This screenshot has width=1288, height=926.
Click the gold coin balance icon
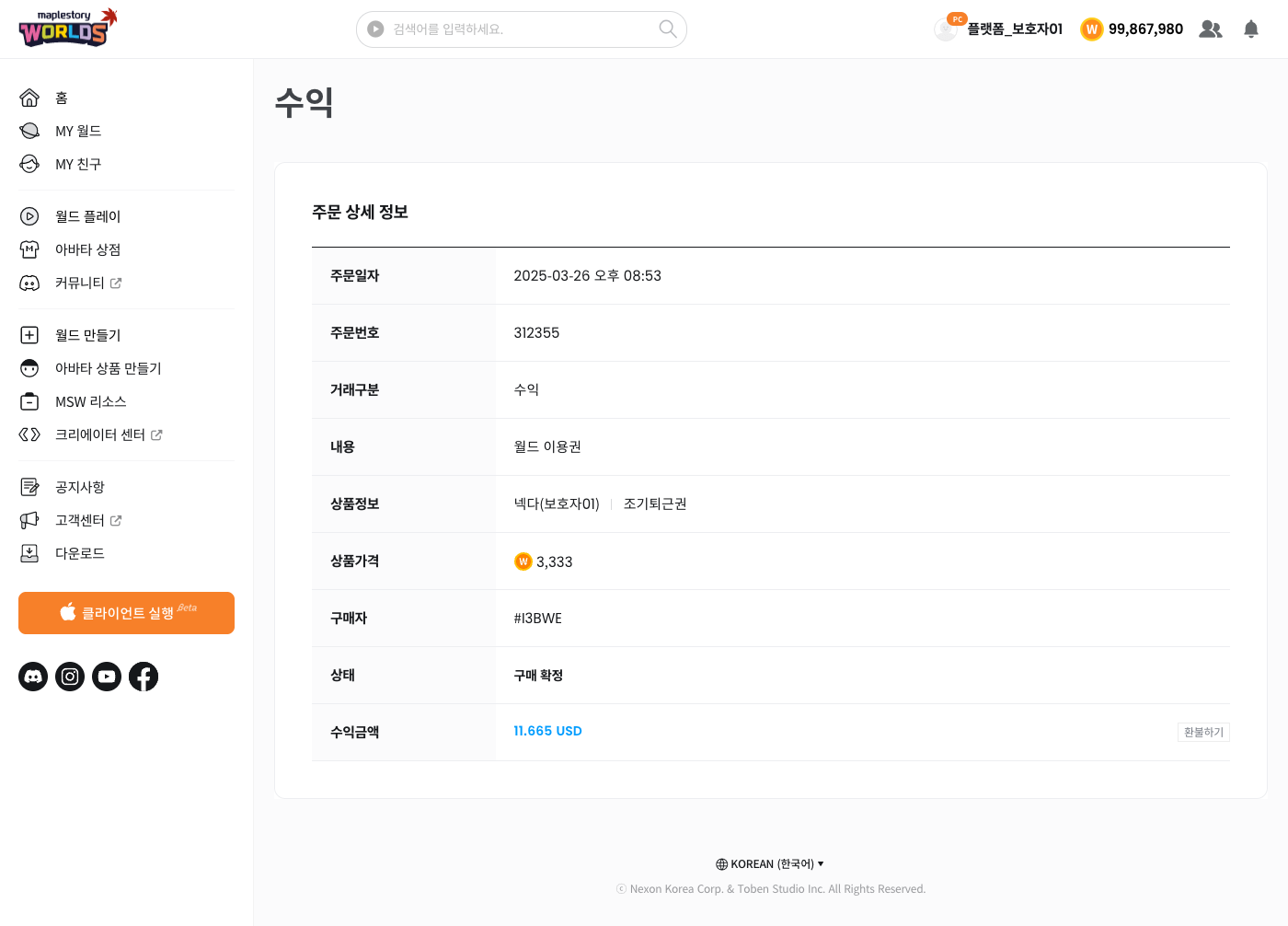pyautogui.click(x=1091, y=29)
